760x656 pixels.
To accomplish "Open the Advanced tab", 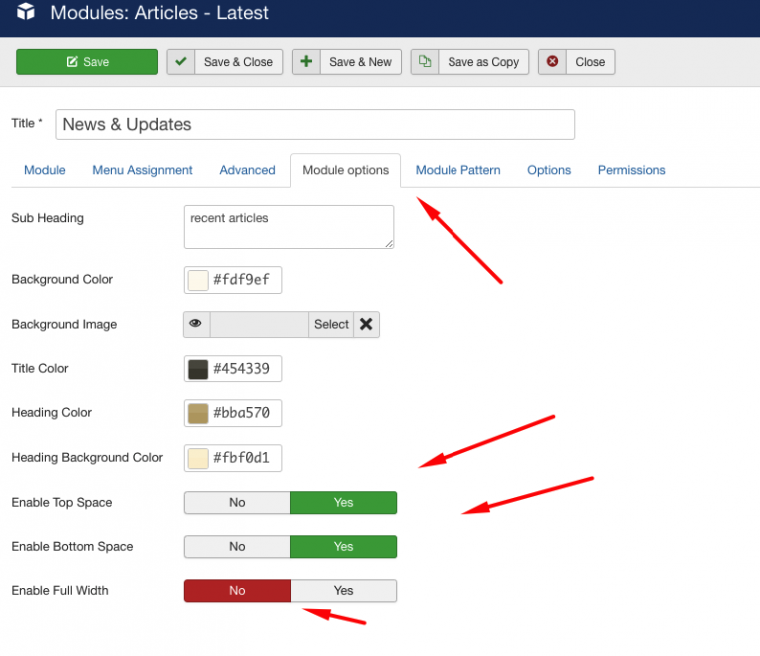I will pyautogui.click(x=247, y=170).
